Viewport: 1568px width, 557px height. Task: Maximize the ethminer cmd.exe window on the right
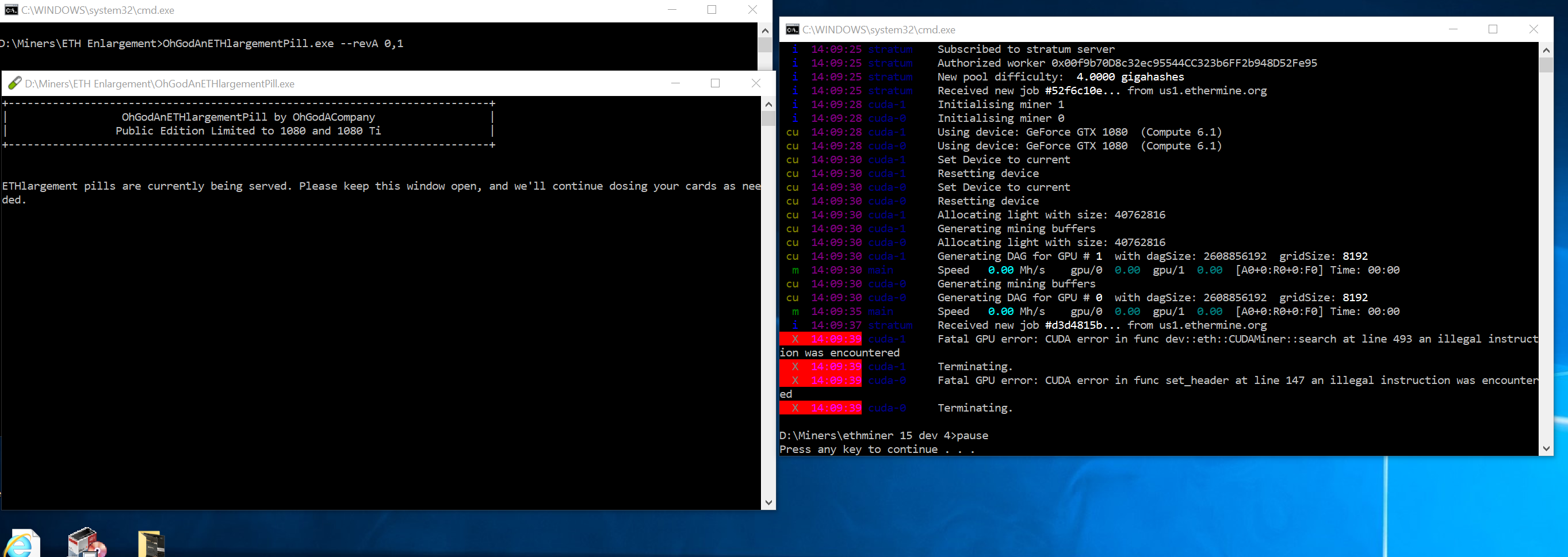(x=1493, y=29)
